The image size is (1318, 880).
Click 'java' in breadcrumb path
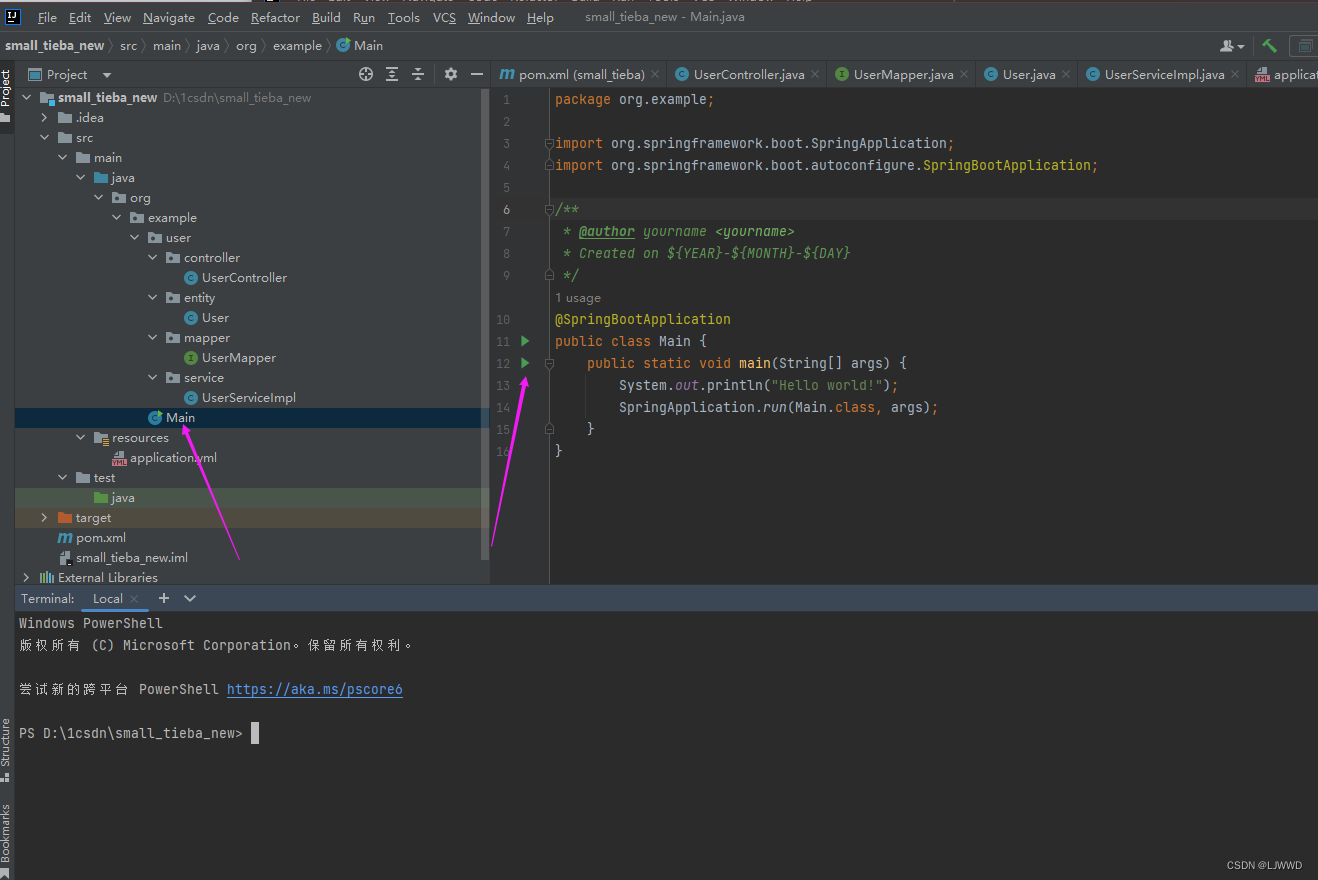coord(208,46)
